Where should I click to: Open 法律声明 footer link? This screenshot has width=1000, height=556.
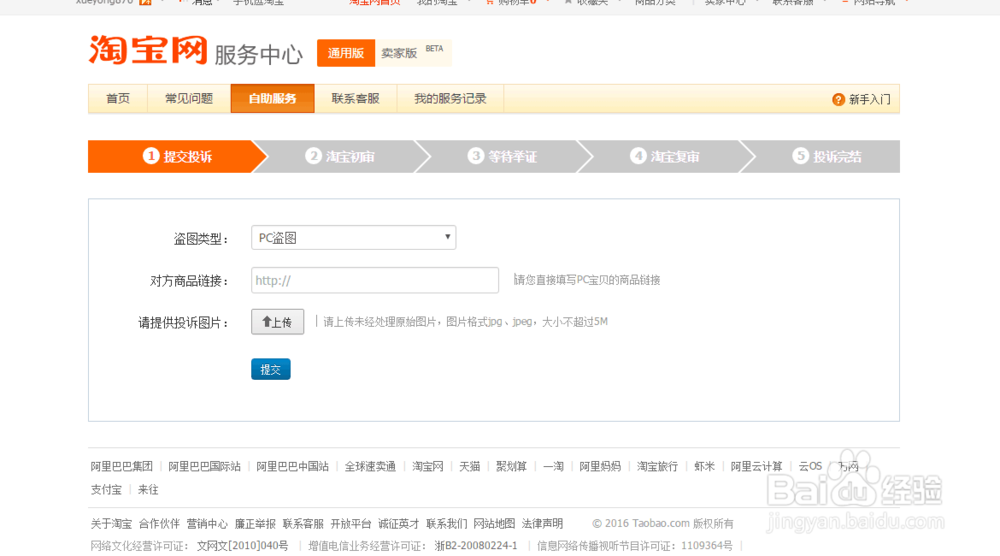[542, 524]
